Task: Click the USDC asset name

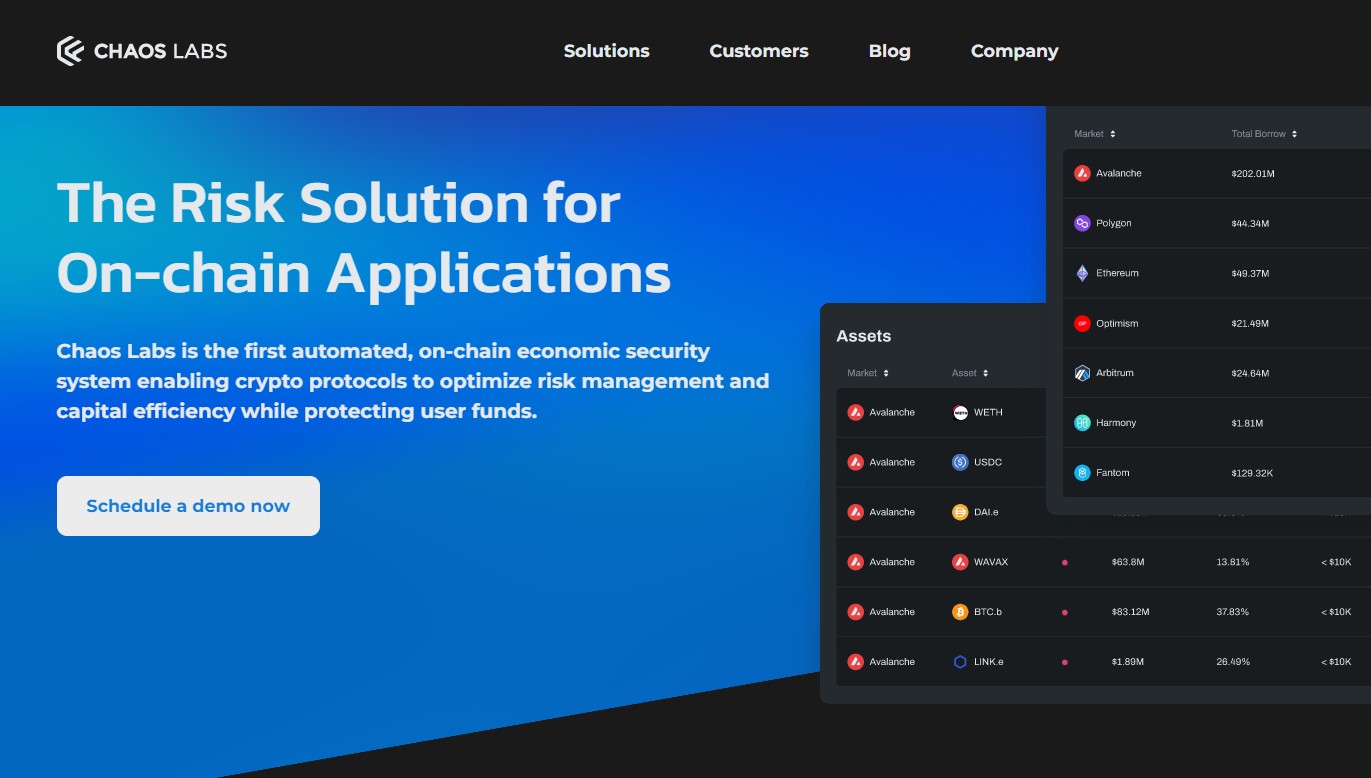Action: 988,462
